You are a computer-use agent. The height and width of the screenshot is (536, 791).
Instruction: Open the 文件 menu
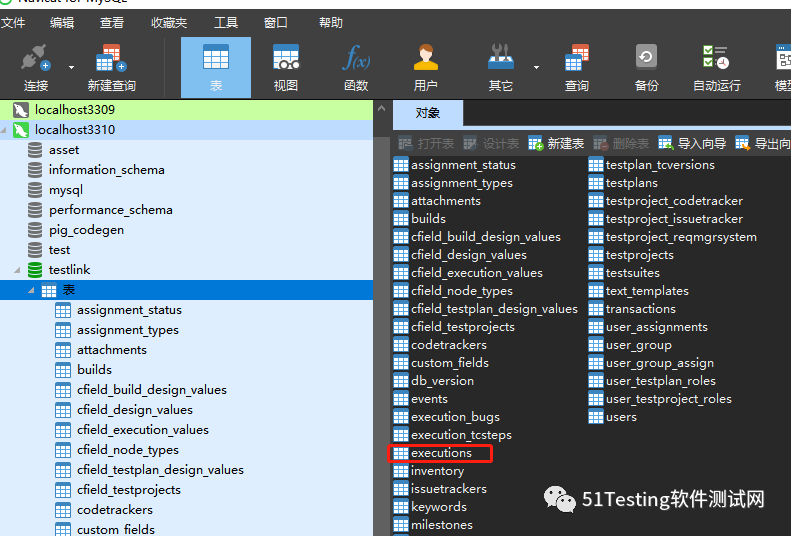click(x=13, y=23)
